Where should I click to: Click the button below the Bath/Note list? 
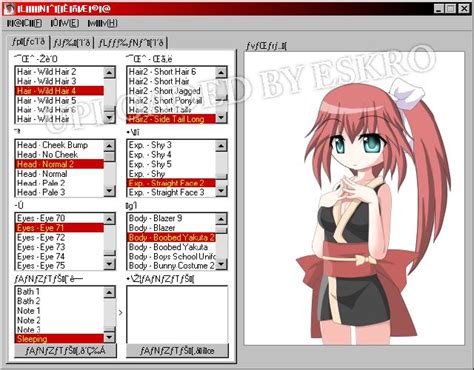pyautogui.click(x=65, y=351)
